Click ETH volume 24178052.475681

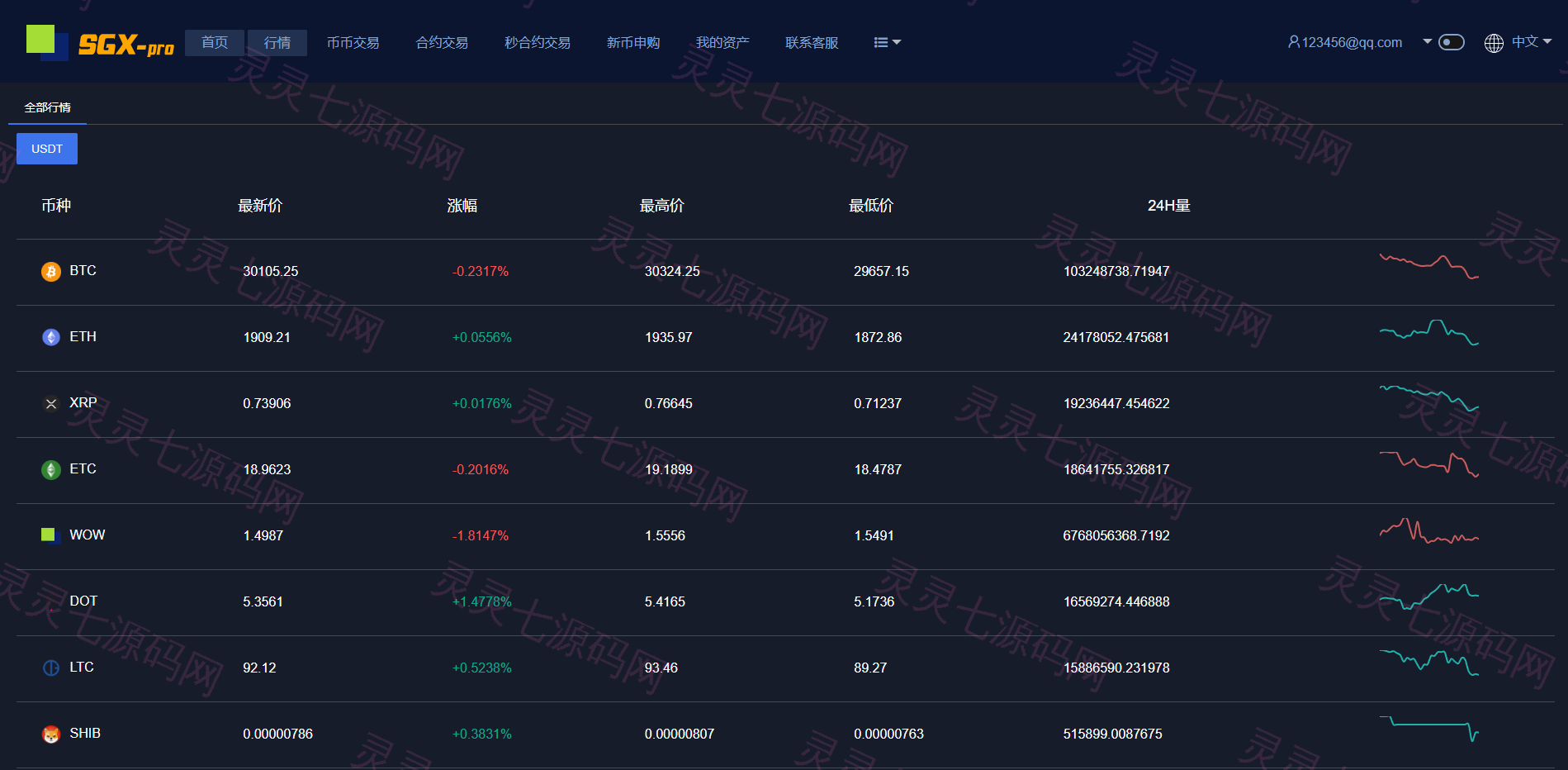click(1116, 337)
